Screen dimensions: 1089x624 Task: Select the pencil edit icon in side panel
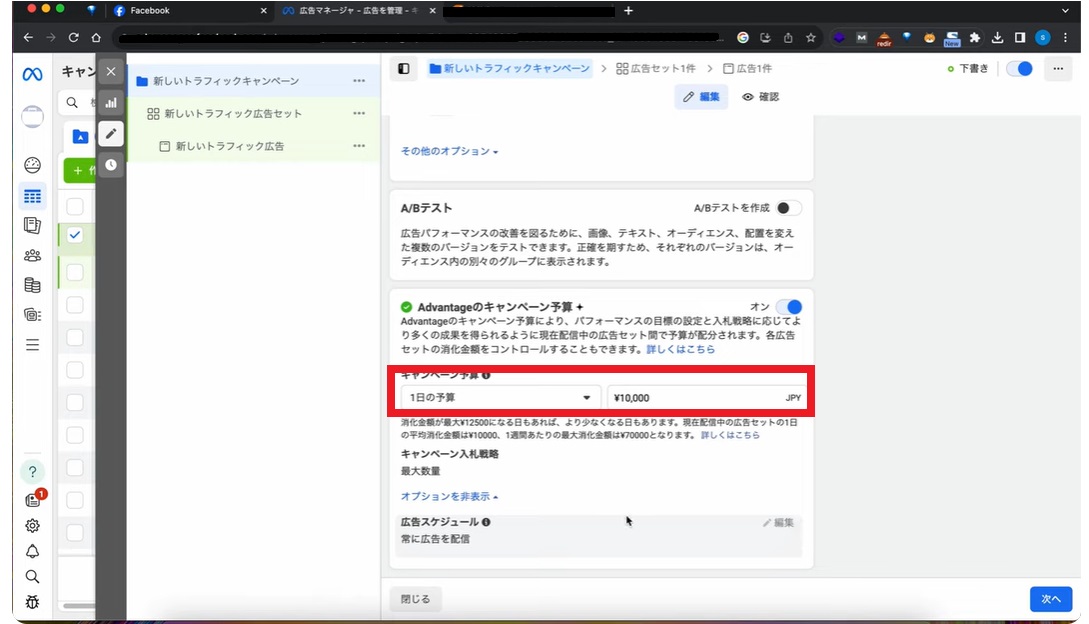tap(111, 134)
